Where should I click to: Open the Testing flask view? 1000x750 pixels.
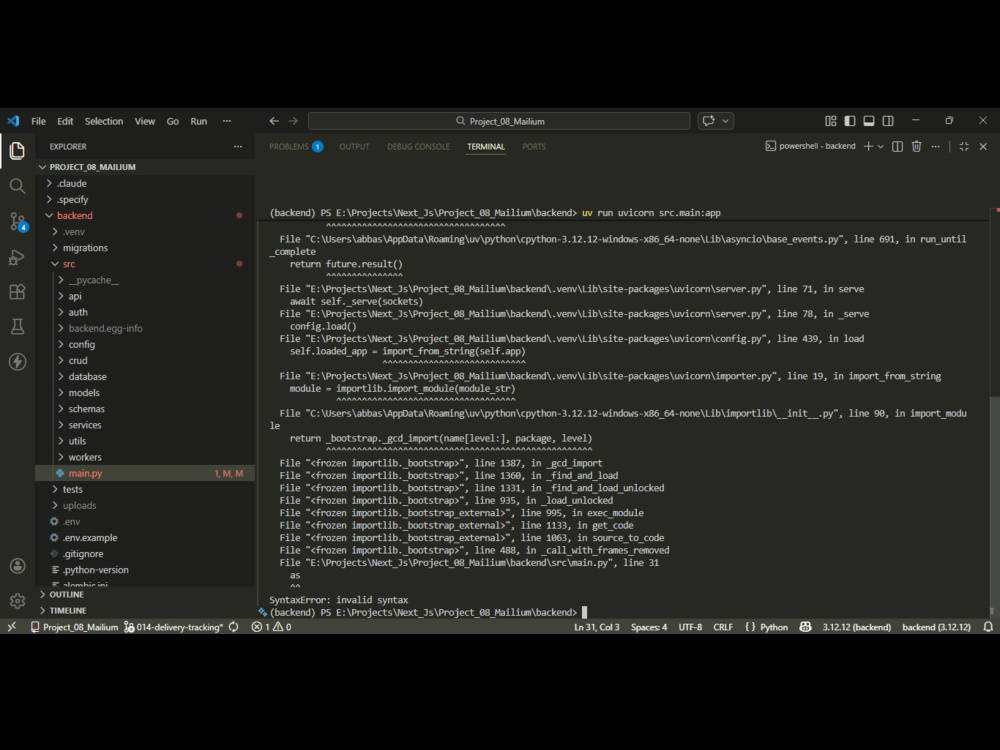tap(17, 327)
